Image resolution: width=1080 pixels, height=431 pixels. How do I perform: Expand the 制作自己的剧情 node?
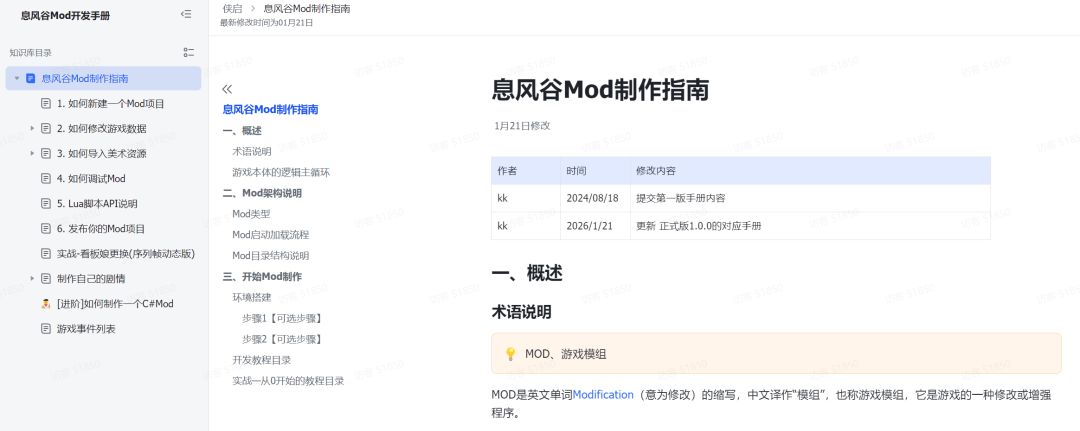(32, 279)
